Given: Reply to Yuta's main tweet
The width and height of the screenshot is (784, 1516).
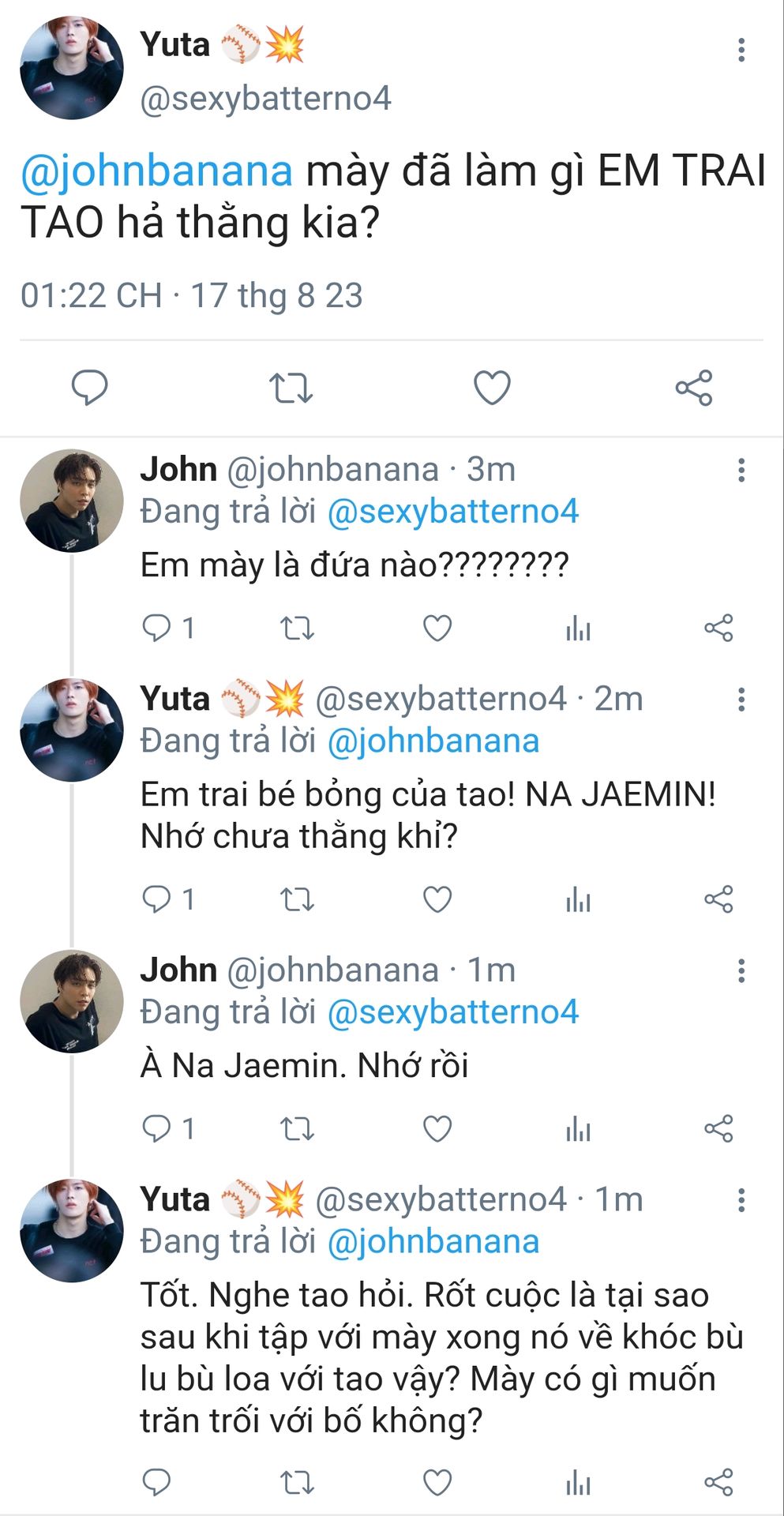Looking at the screenshot, I should point(89,388).
